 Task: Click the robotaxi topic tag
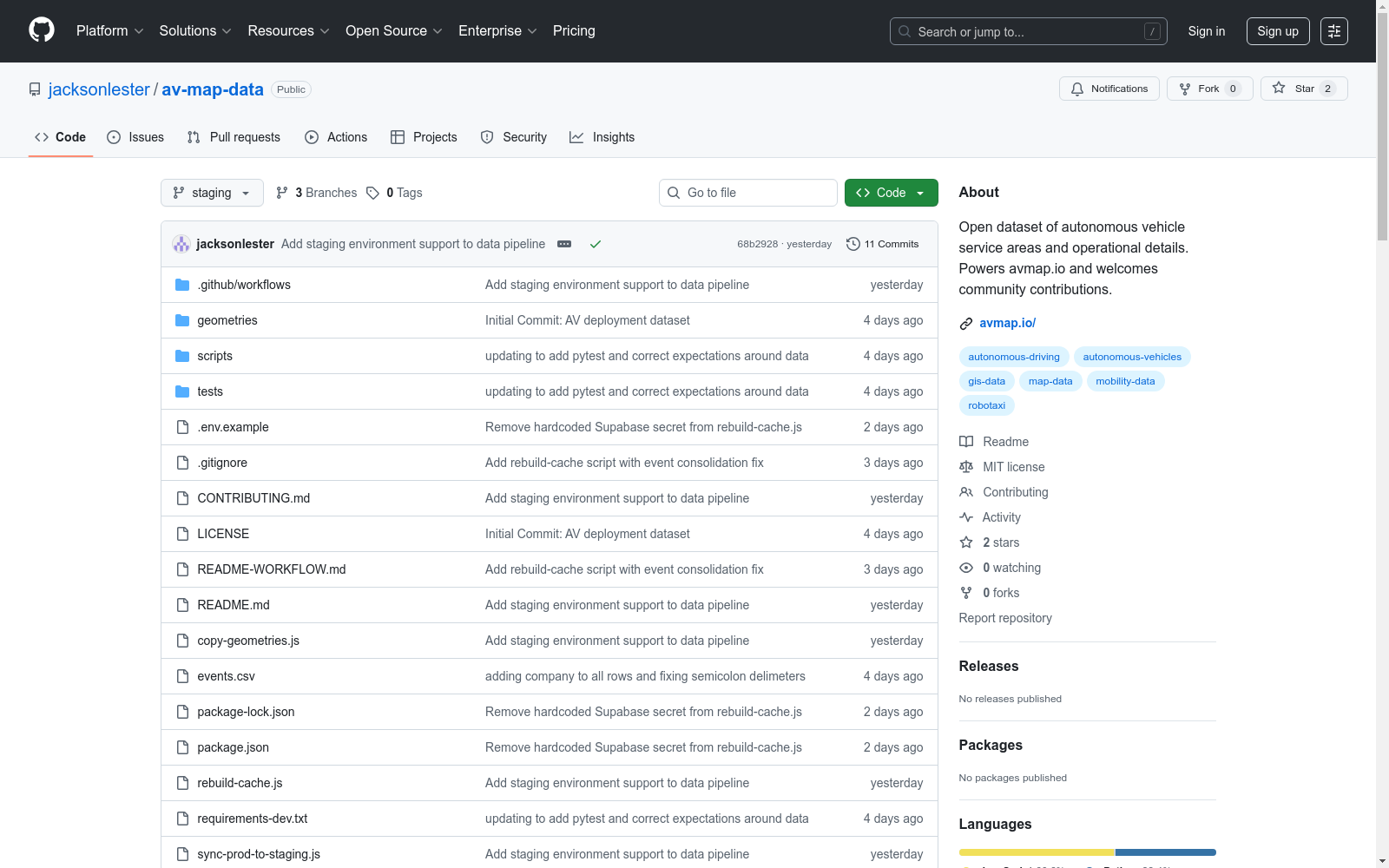click(987, 405)
